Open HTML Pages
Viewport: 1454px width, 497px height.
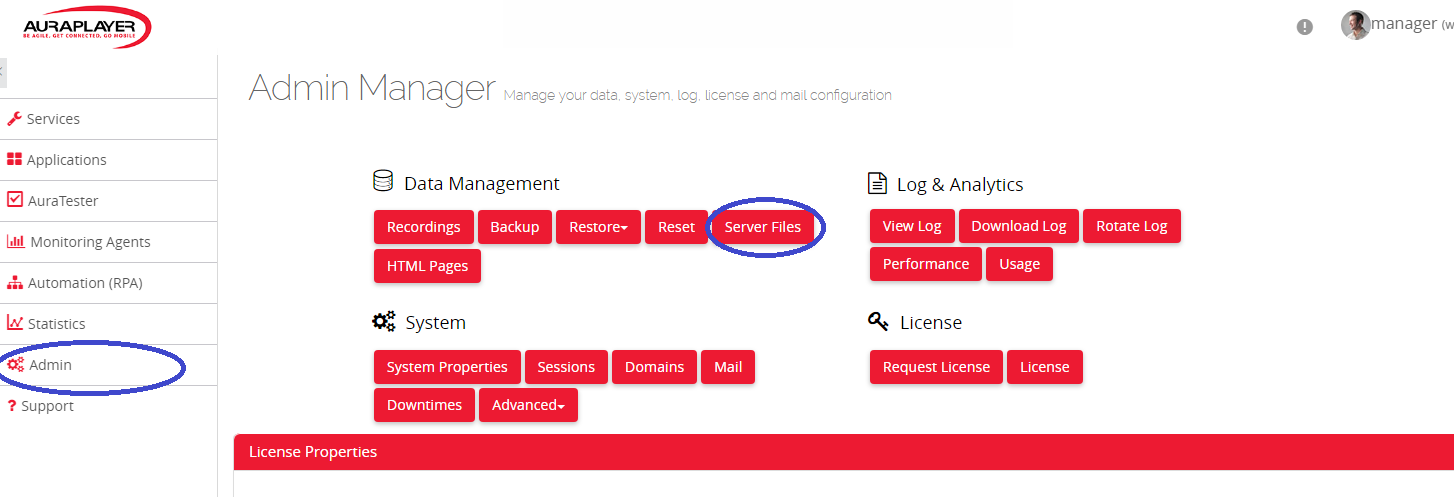point(427,266)
